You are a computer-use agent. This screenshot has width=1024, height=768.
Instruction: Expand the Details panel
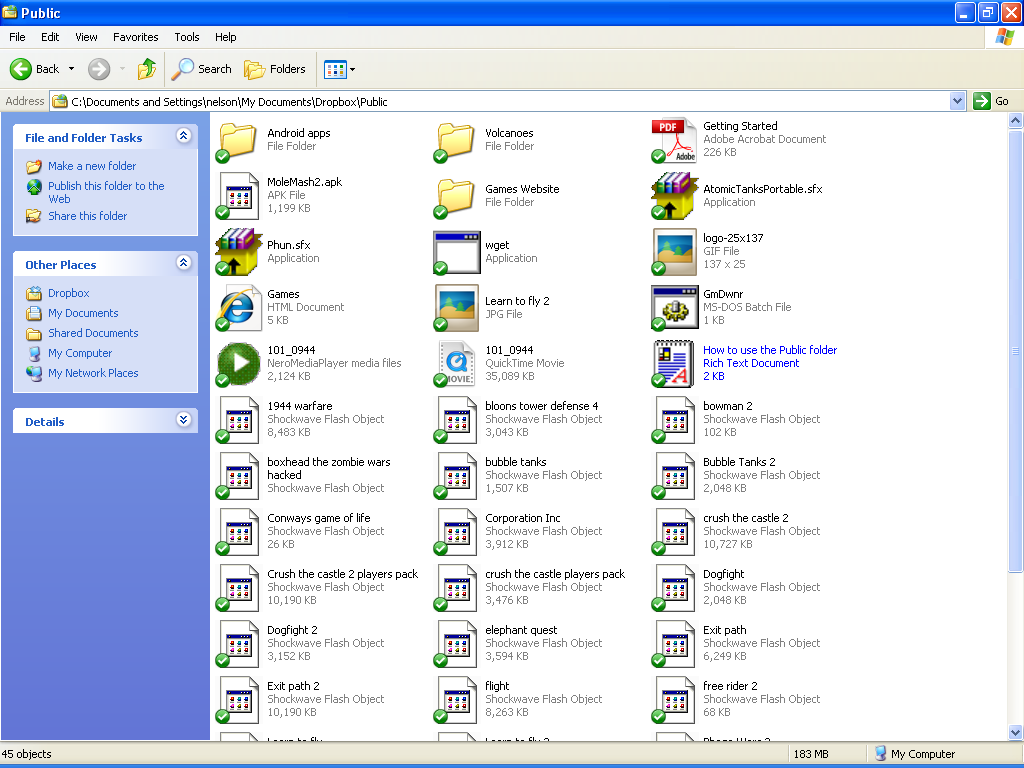point(184,420)
